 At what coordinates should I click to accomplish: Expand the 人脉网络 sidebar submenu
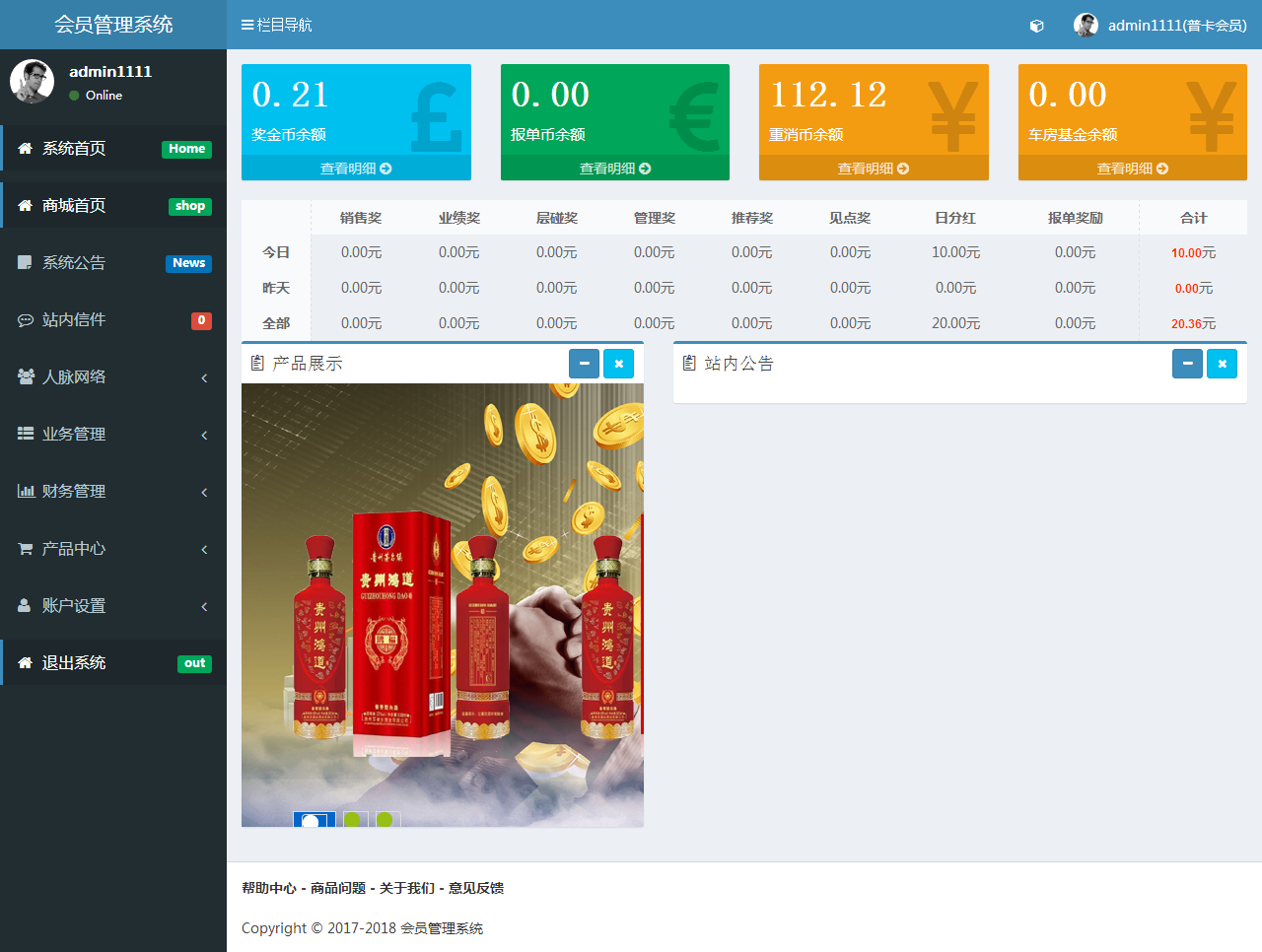click(113, 377)
